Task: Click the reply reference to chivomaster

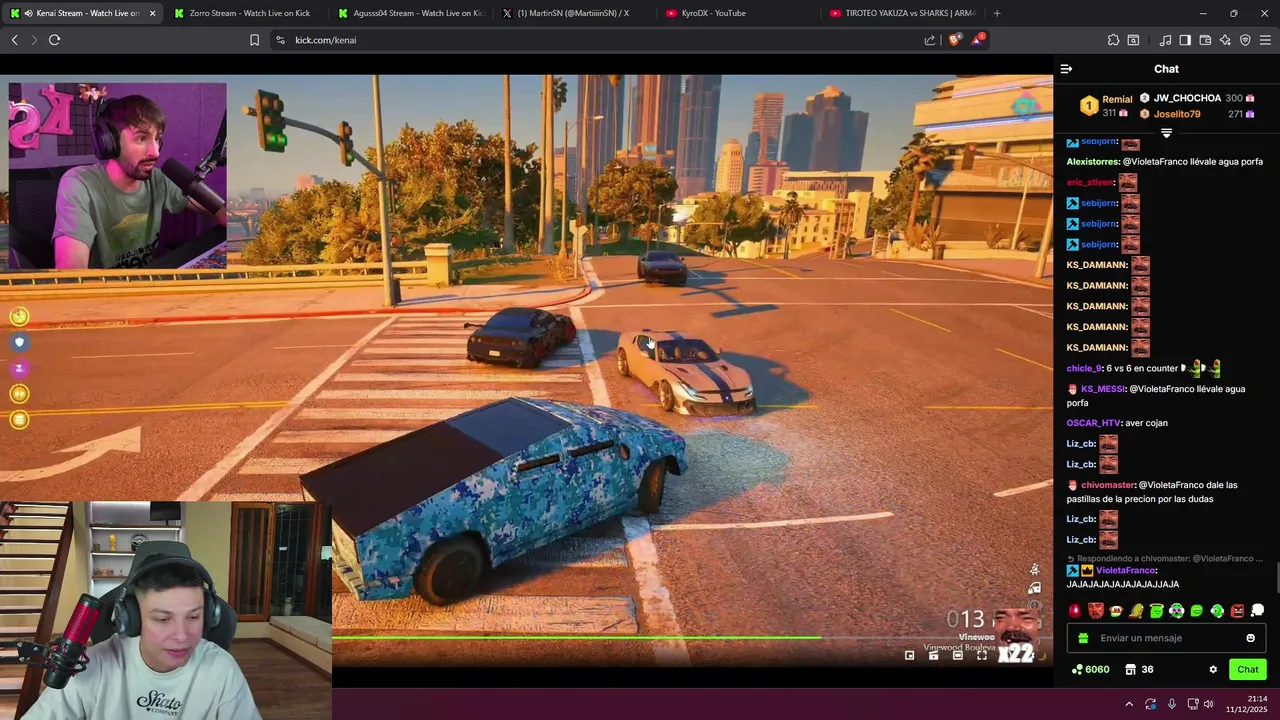Action: pyautogui.click(x=1166, y=559)
